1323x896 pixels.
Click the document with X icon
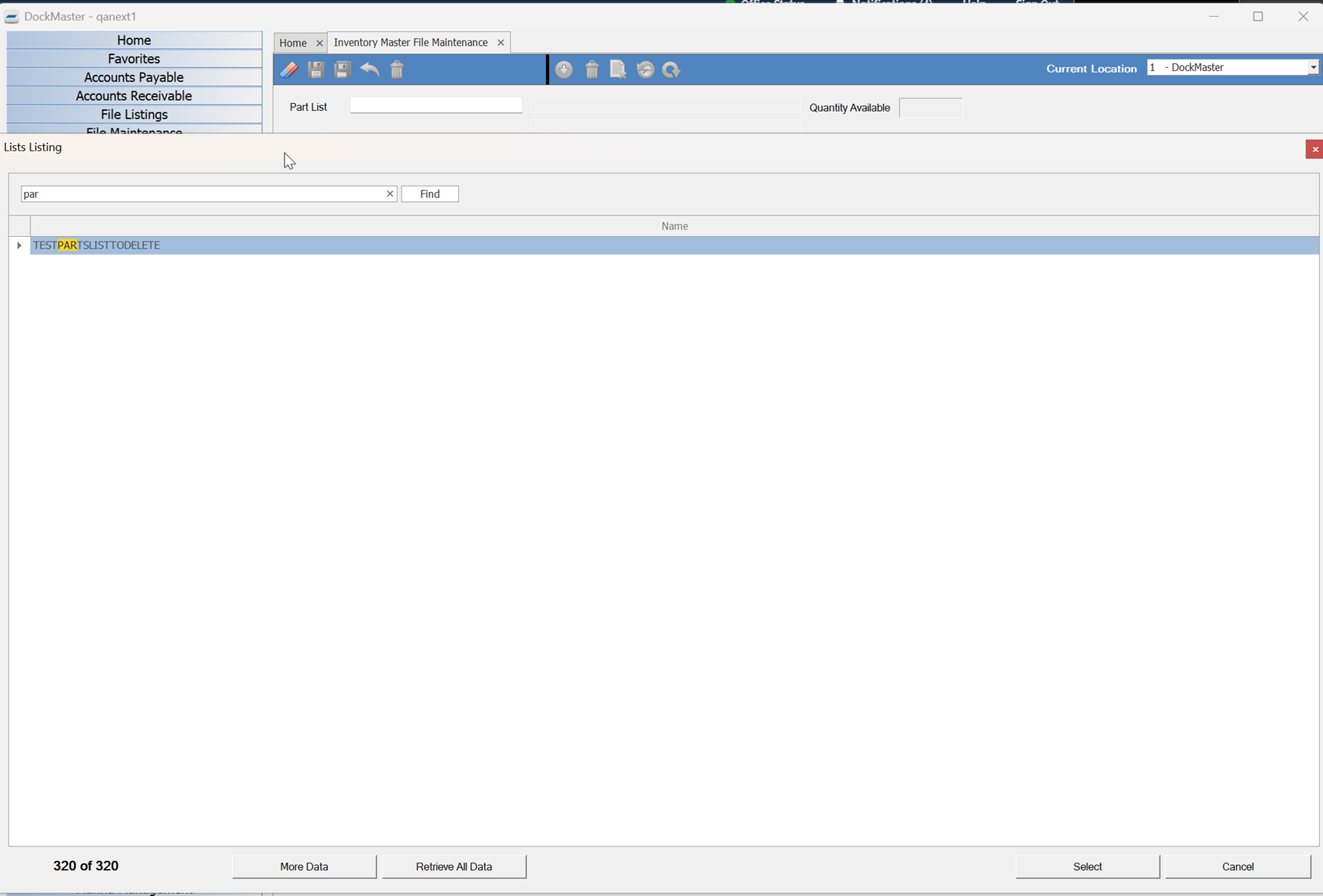point(618,70)
